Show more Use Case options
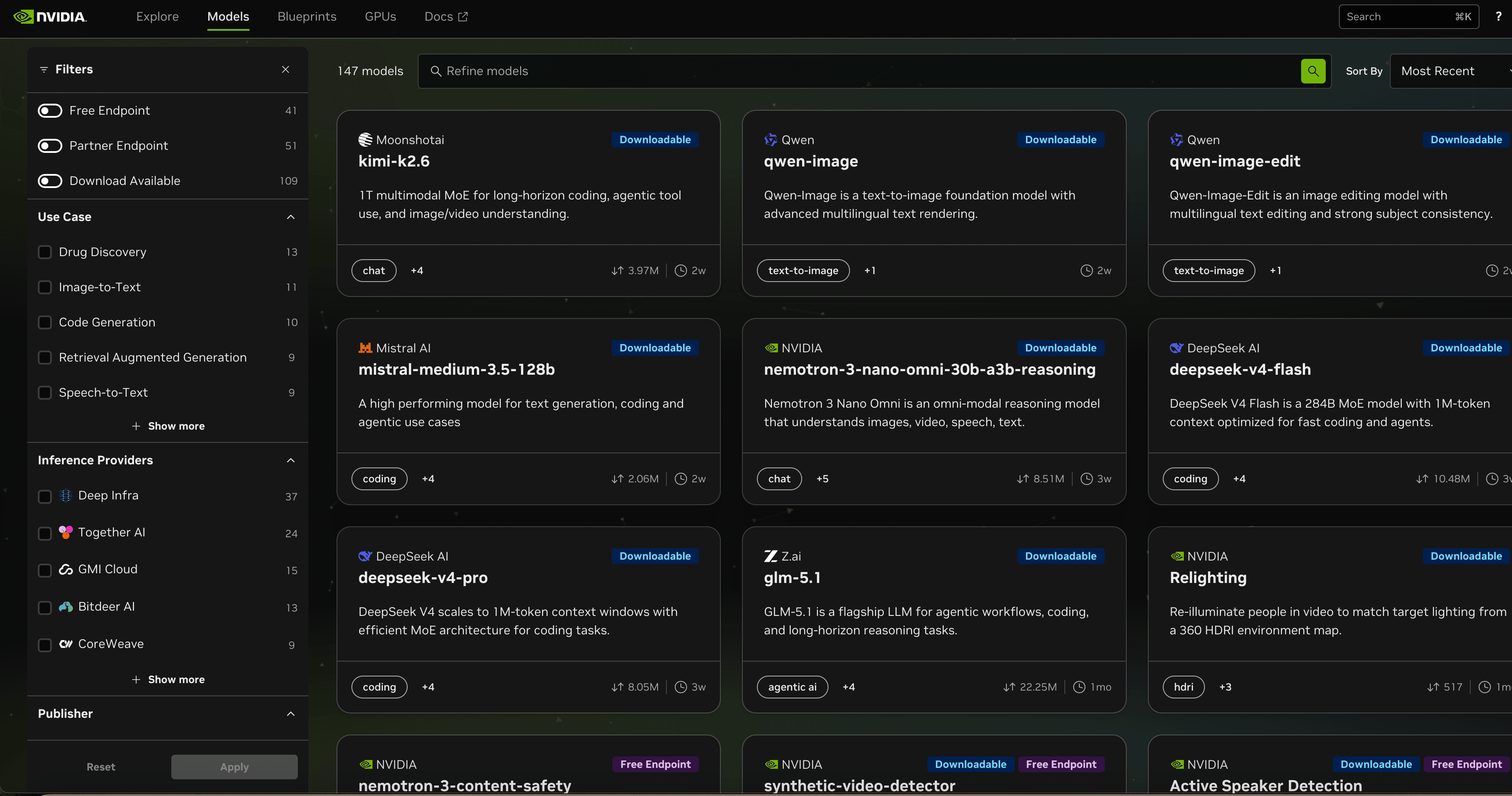 (x=168, y=426)
